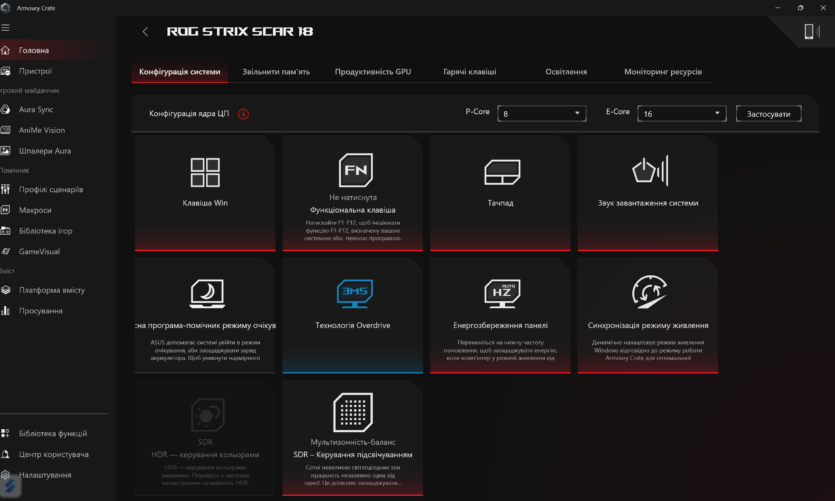Toggle the Технологія Overdrive tile

click(x=353, y=315)
